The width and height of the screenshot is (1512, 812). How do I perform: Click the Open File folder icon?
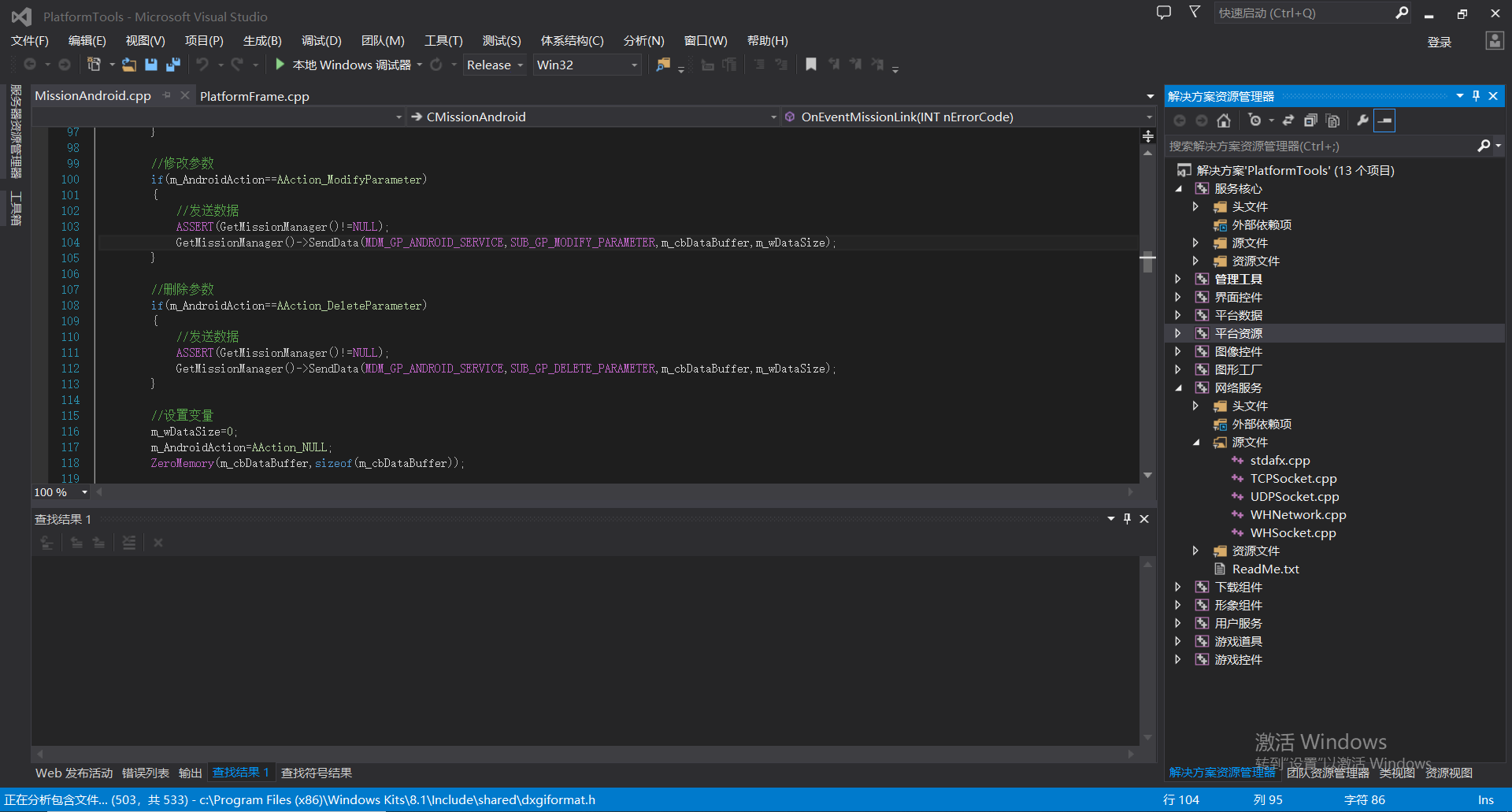coord(129,65)
